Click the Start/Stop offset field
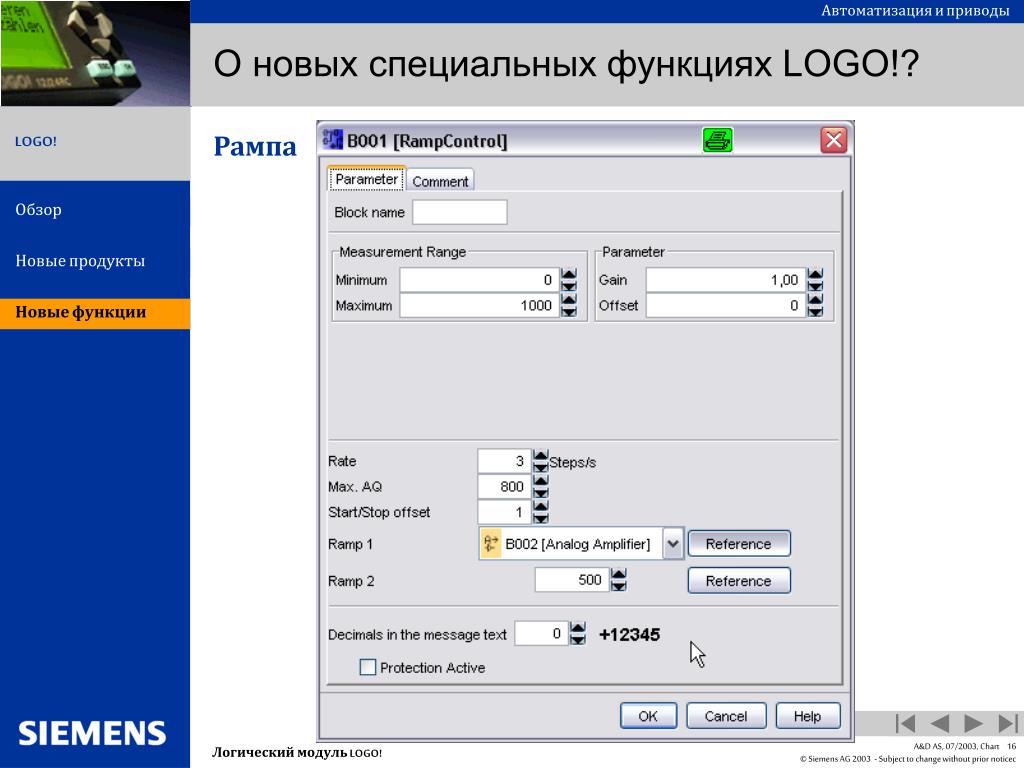This screenshot has height=768, width=1024. pos(504,512)
